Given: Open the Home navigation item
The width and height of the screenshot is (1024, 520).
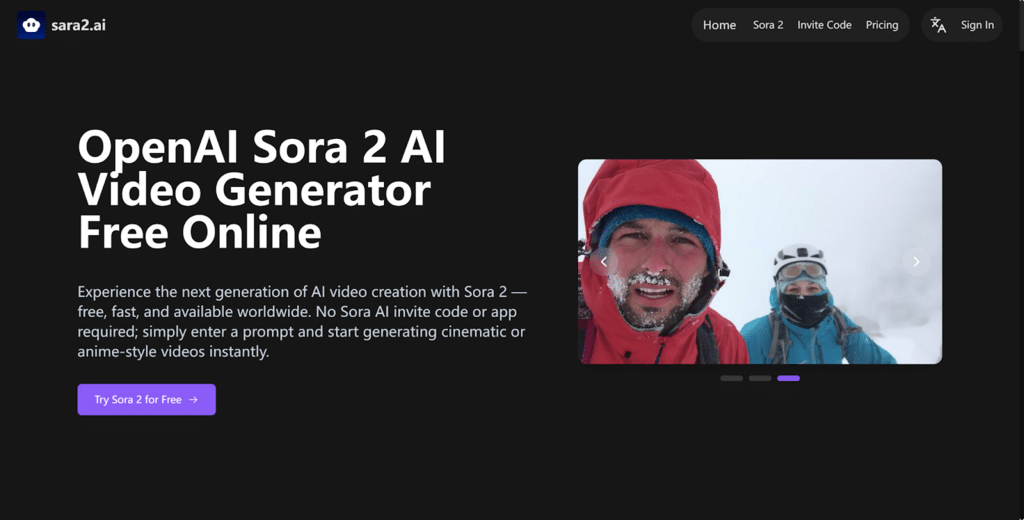Looking at the screenshot, I should (x=719, y=25).
